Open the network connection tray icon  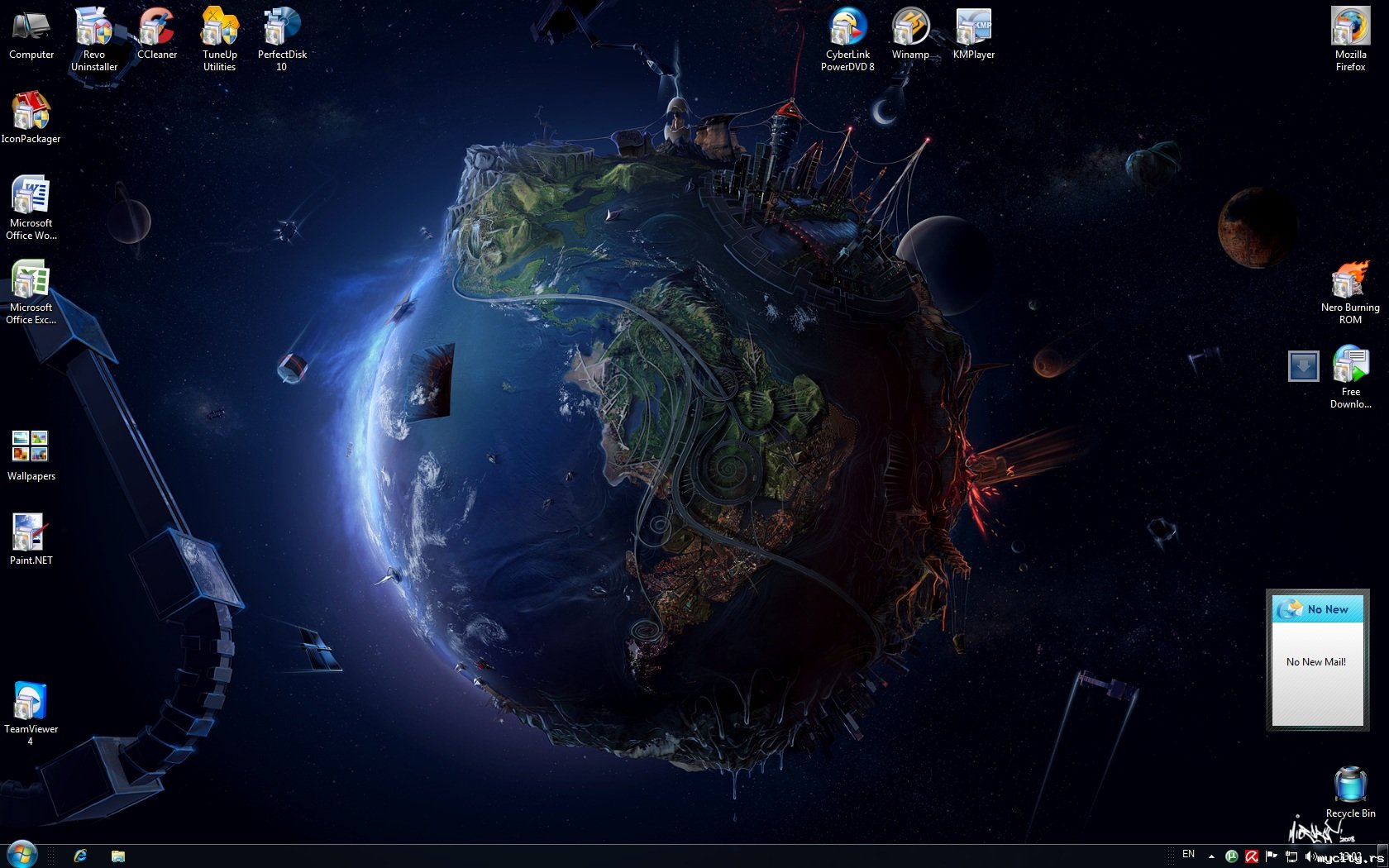coord(1291,856)
